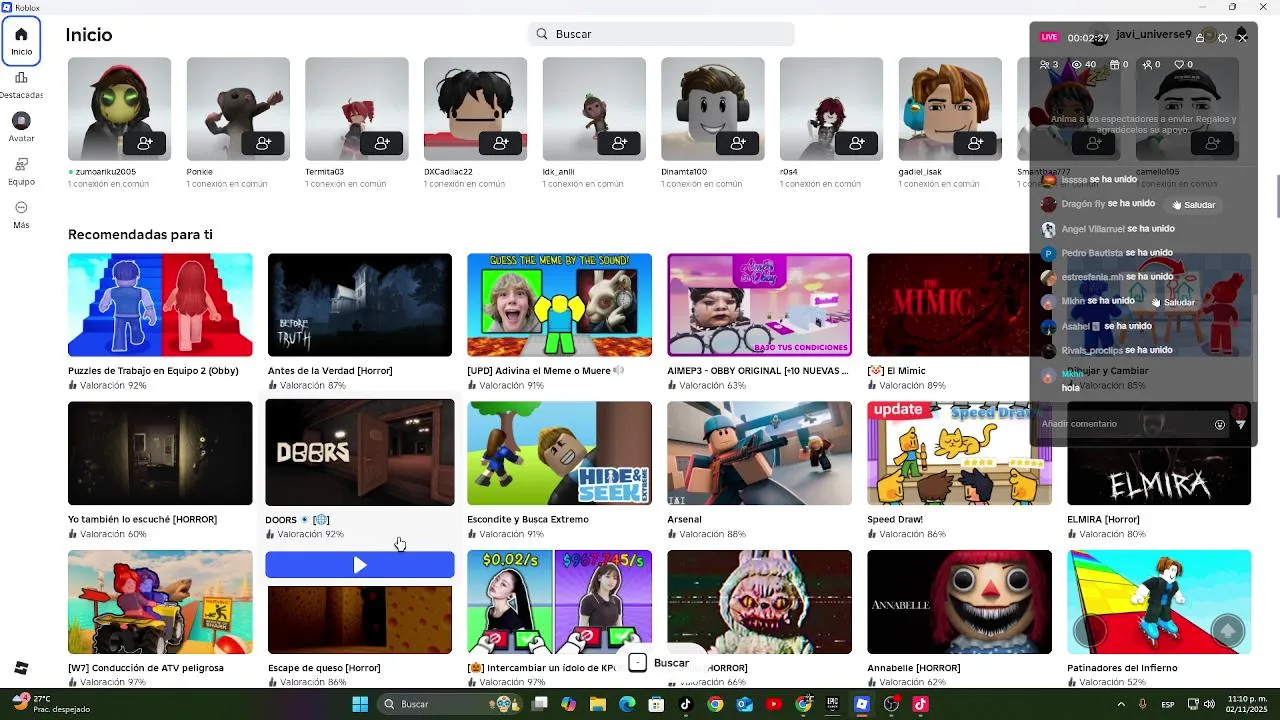Click 'Valoración 88%' under Arsenal
Screen dimensions: 1280x720
pyautogui.click(x=712, y=534)
